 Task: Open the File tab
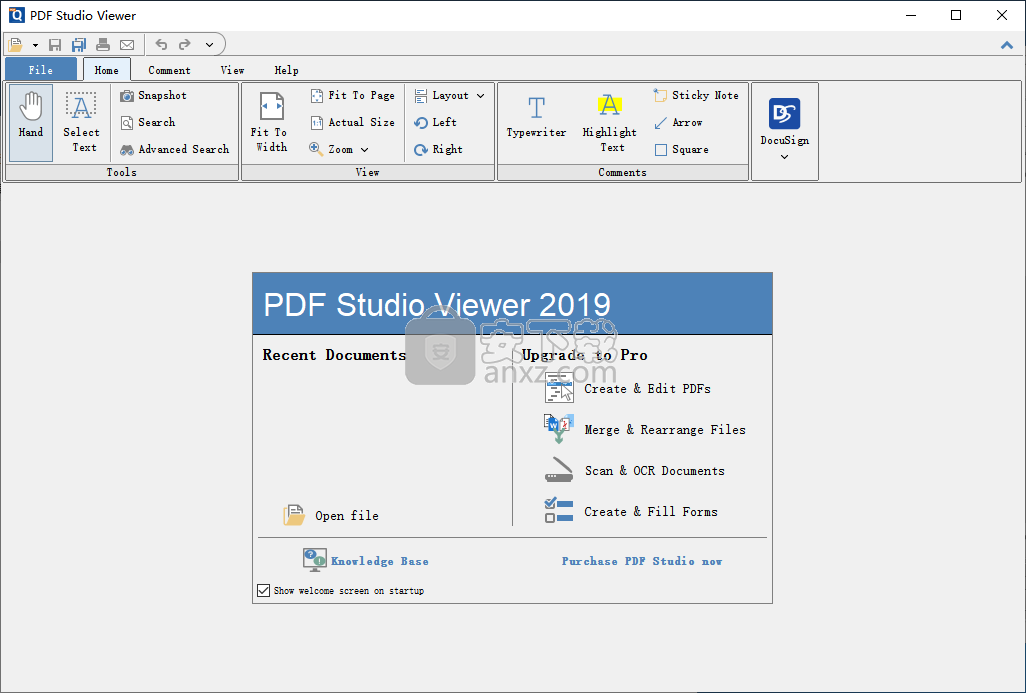click(x=41, y=69)
